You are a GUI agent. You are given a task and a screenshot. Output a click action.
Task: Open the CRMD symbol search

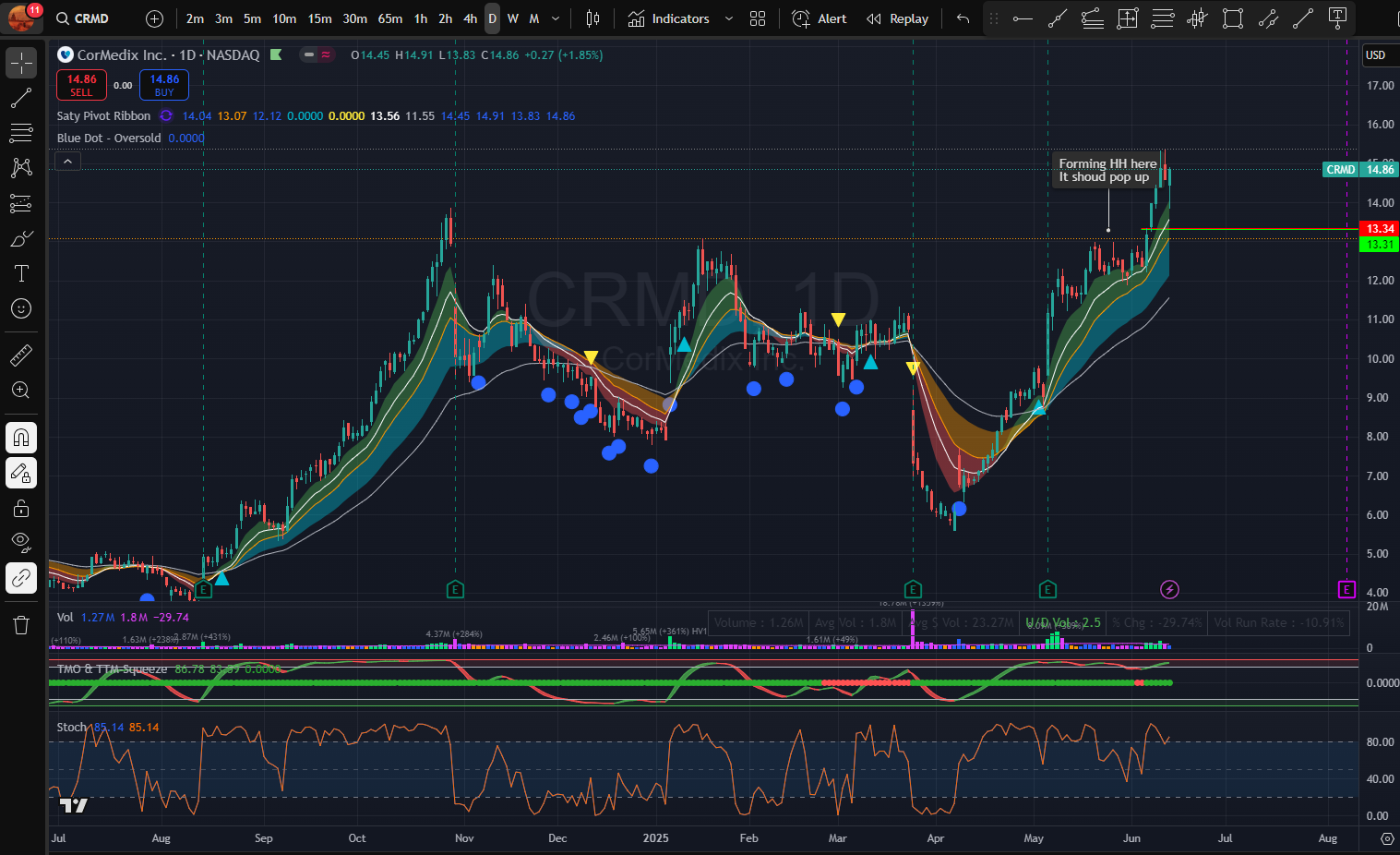click(x=82, y=18)
